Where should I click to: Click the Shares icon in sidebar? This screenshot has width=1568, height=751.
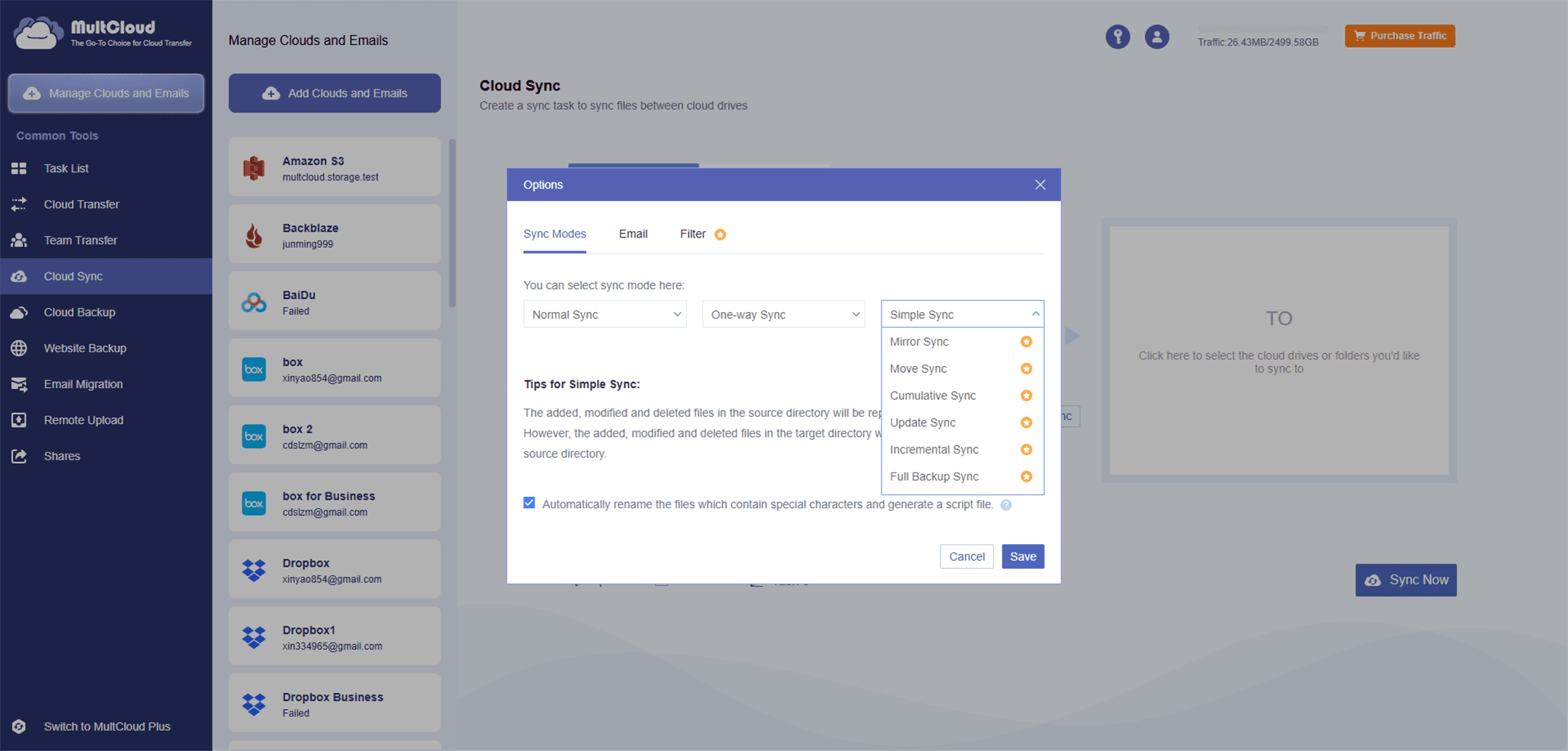(19, 456)
